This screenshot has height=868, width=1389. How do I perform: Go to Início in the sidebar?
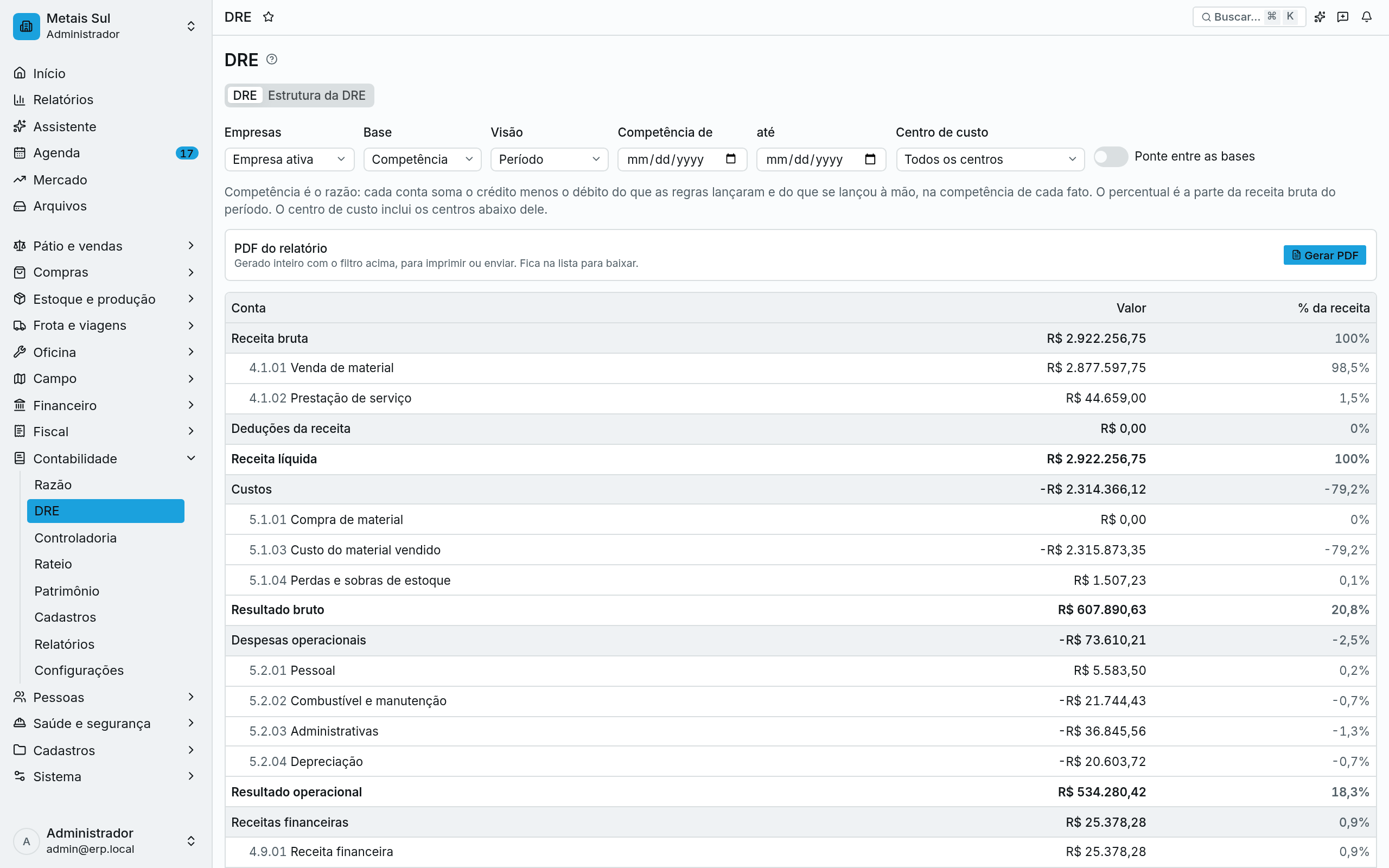click(x=106, y=73)
